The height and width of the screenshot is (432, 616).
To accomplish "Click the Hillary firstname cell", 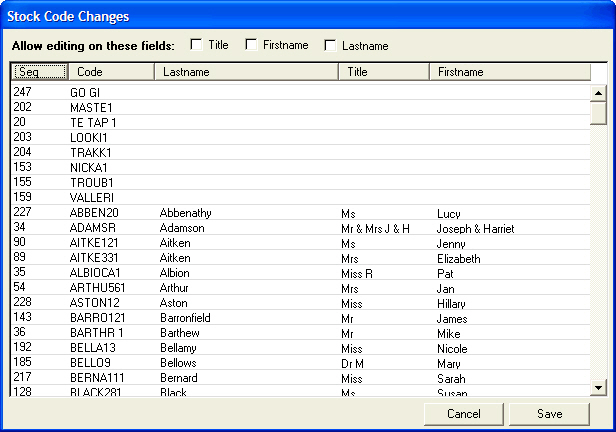I will point(451,304).
